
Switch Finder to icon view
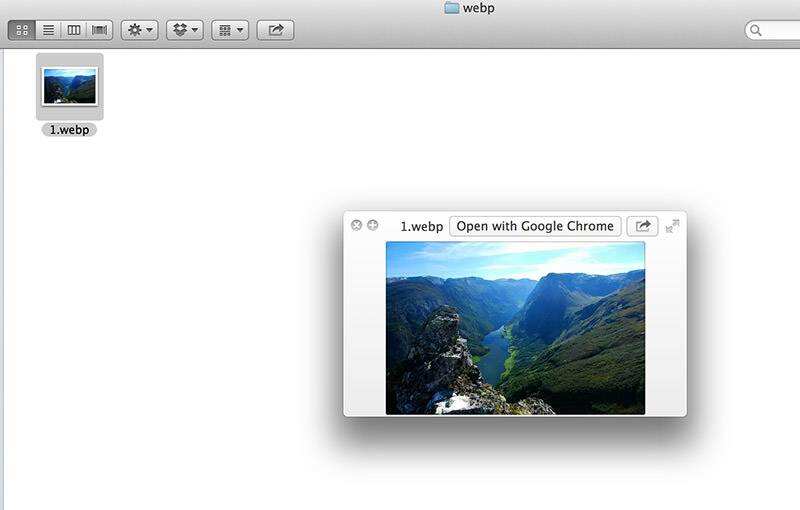click(x=22, y=31)
